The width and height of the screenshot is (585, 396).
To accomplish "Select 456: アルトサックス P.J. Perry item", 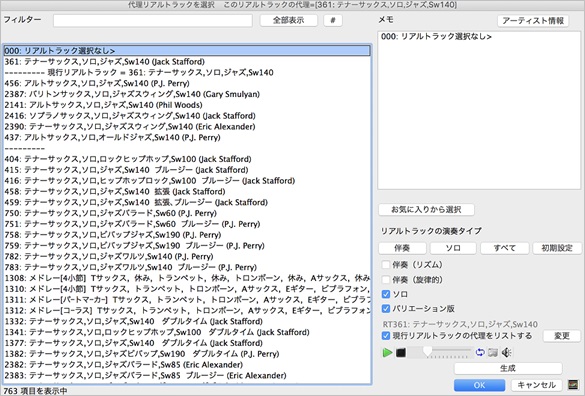I will pyautogui.click(x=187, y=83).
